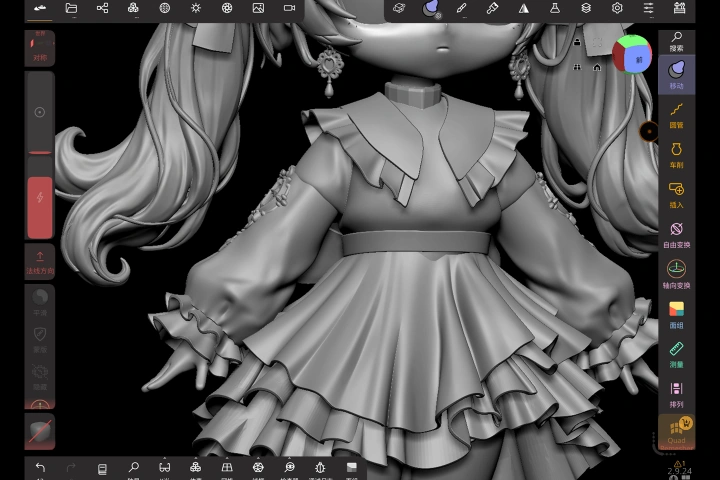Toggle the 隐藏 hide shortcut

point(40,378)
